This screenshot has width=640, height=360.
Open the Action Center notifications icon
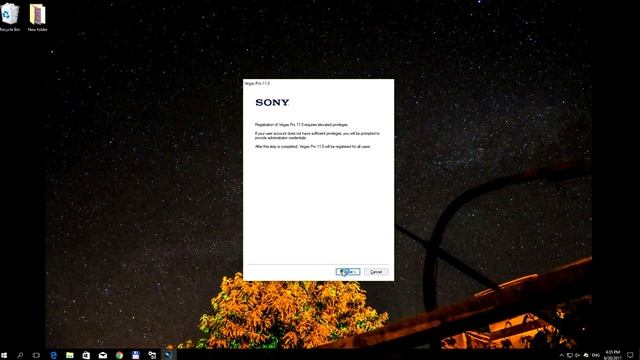pyautogui.click(x=630, y=355)
